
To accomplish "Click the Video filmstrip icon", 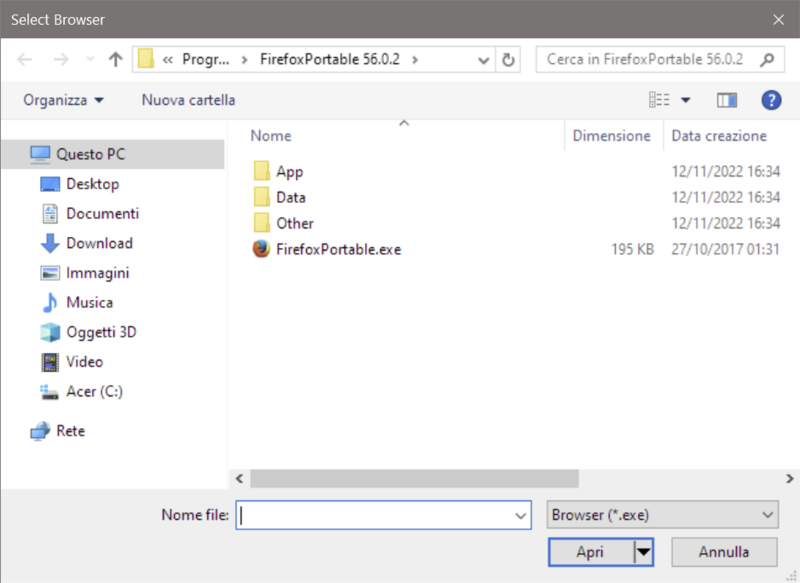I will pos(50,362).
